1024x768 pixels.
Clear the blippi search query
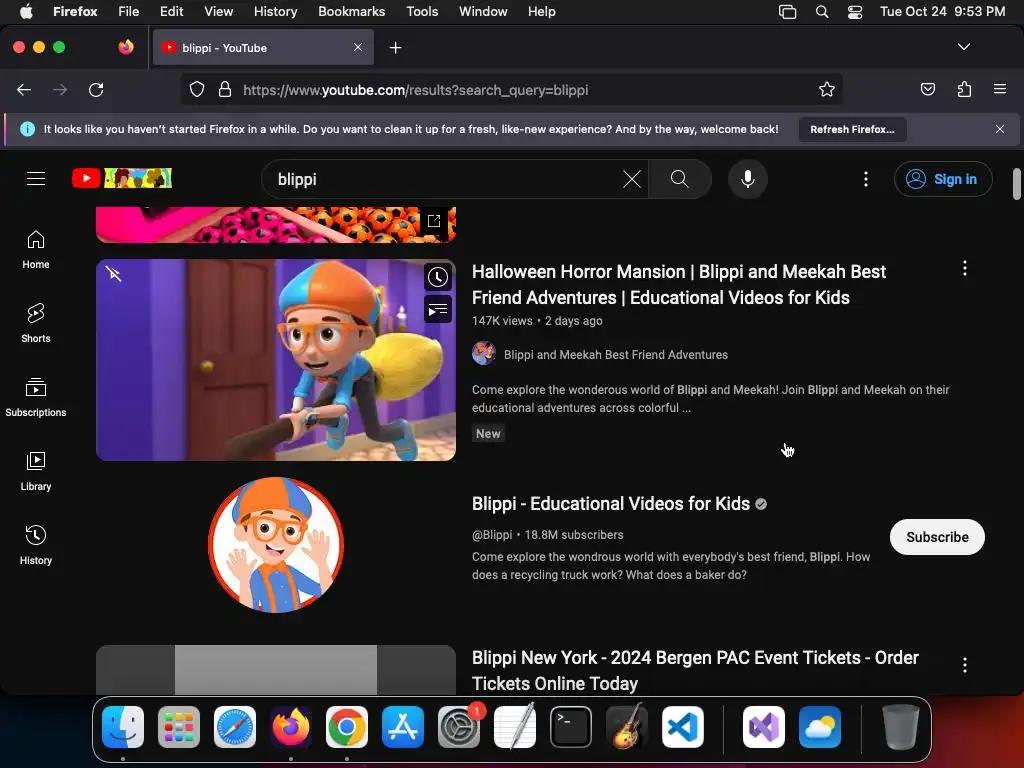pyautogui.click(x=632, y=179)
